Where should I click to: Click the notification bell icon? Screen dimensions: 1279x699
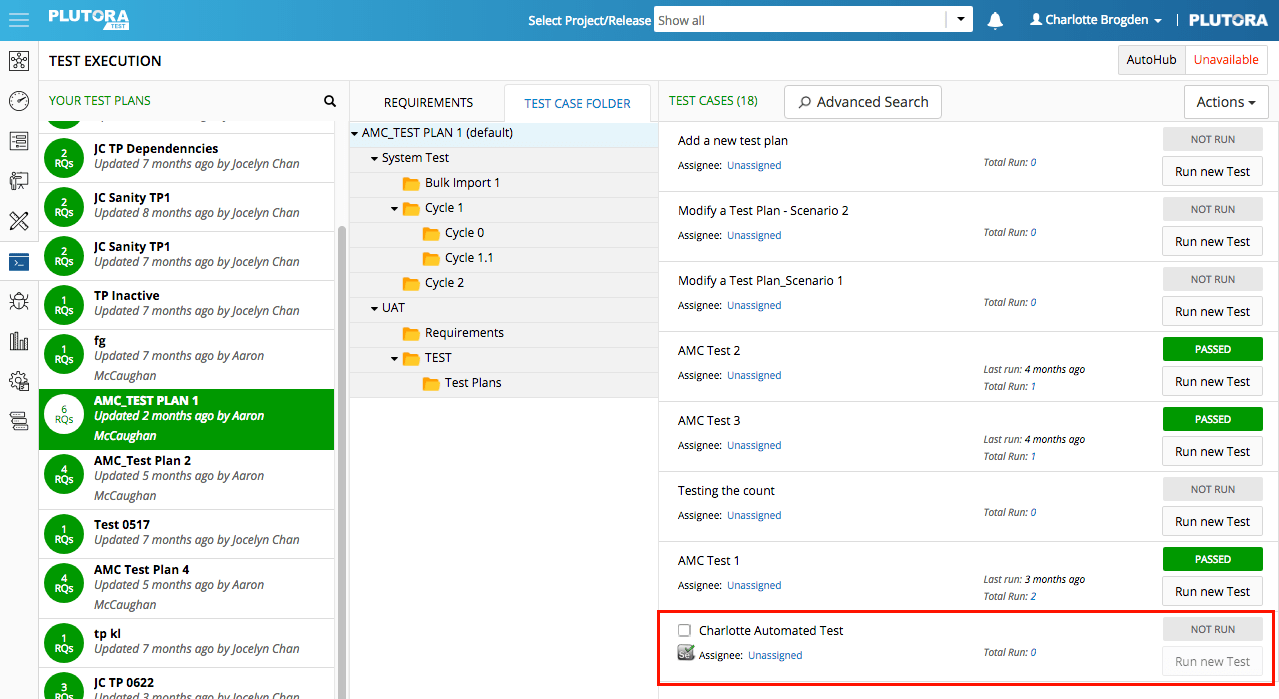(x=994, y=19)
